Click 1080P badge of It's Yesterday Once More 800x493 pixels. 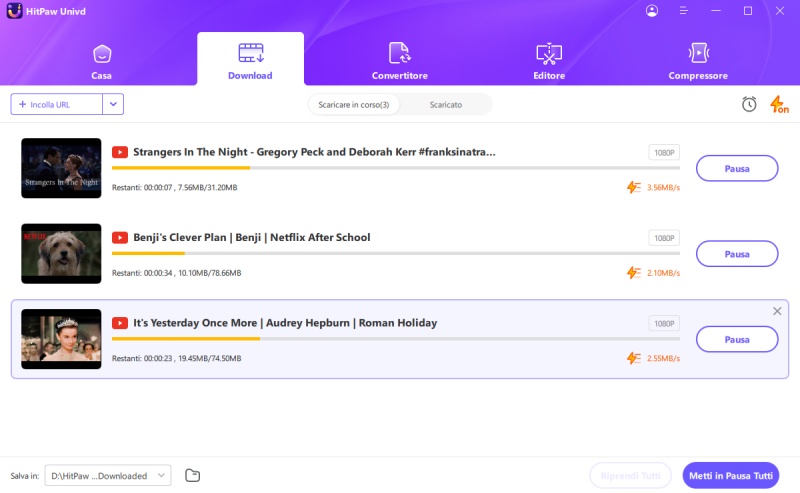click(x=664, y=324)
